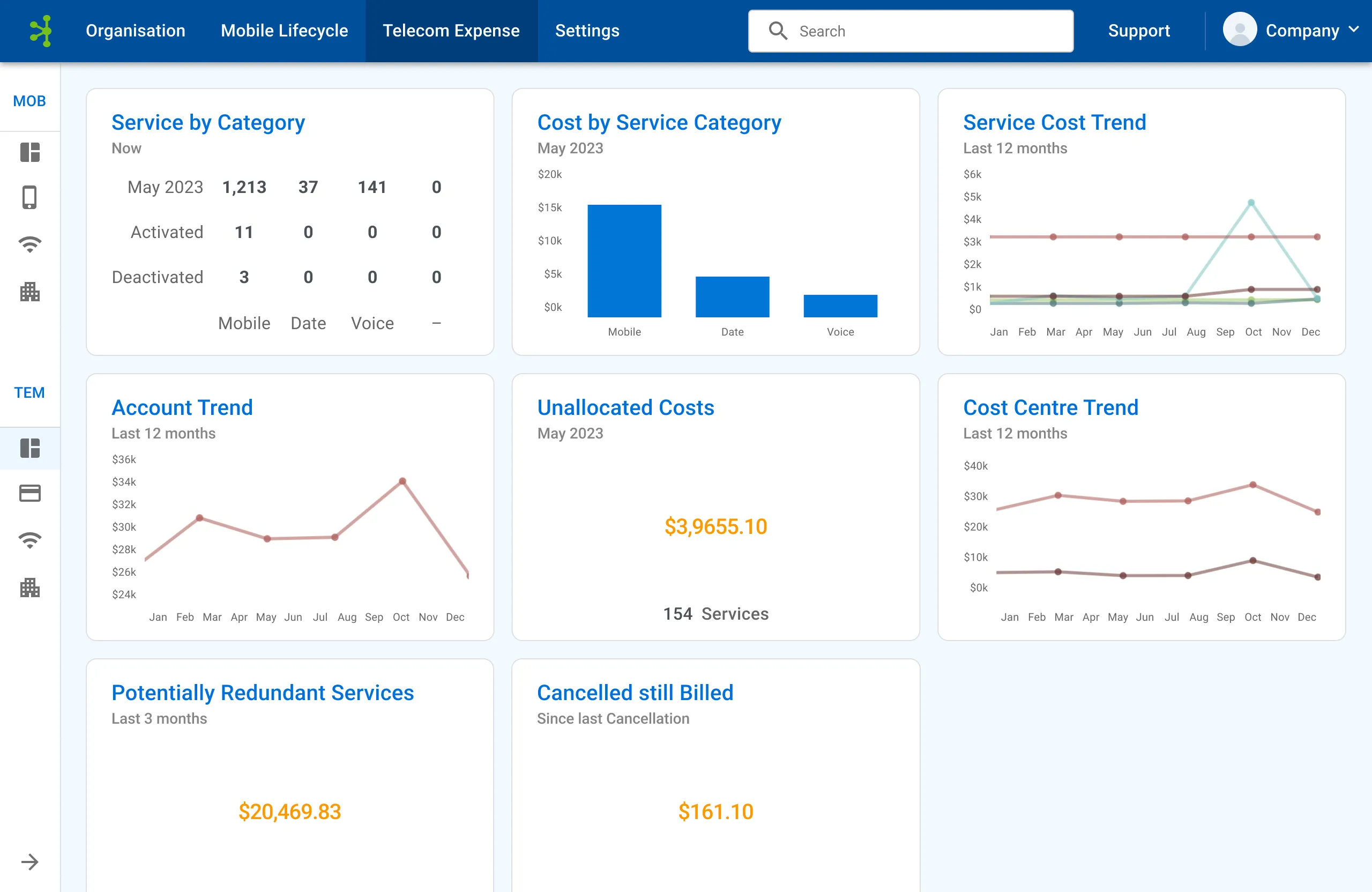1372x892 pixels.
Task: Open the Support page
Action: 1138,31
